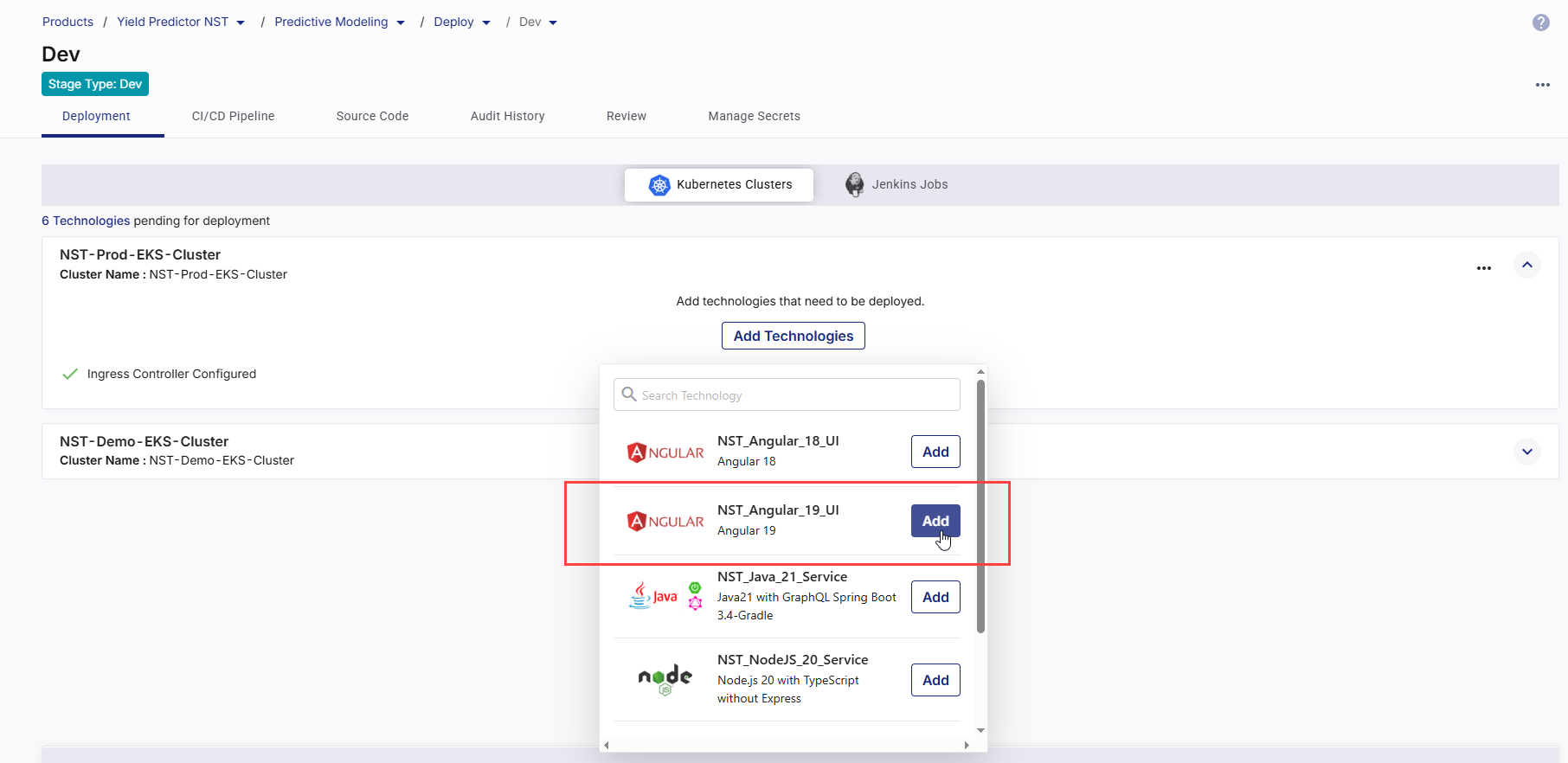Open the Manage Secrets tab
This screenshot has height=763, width=1568.
point(754,116)
